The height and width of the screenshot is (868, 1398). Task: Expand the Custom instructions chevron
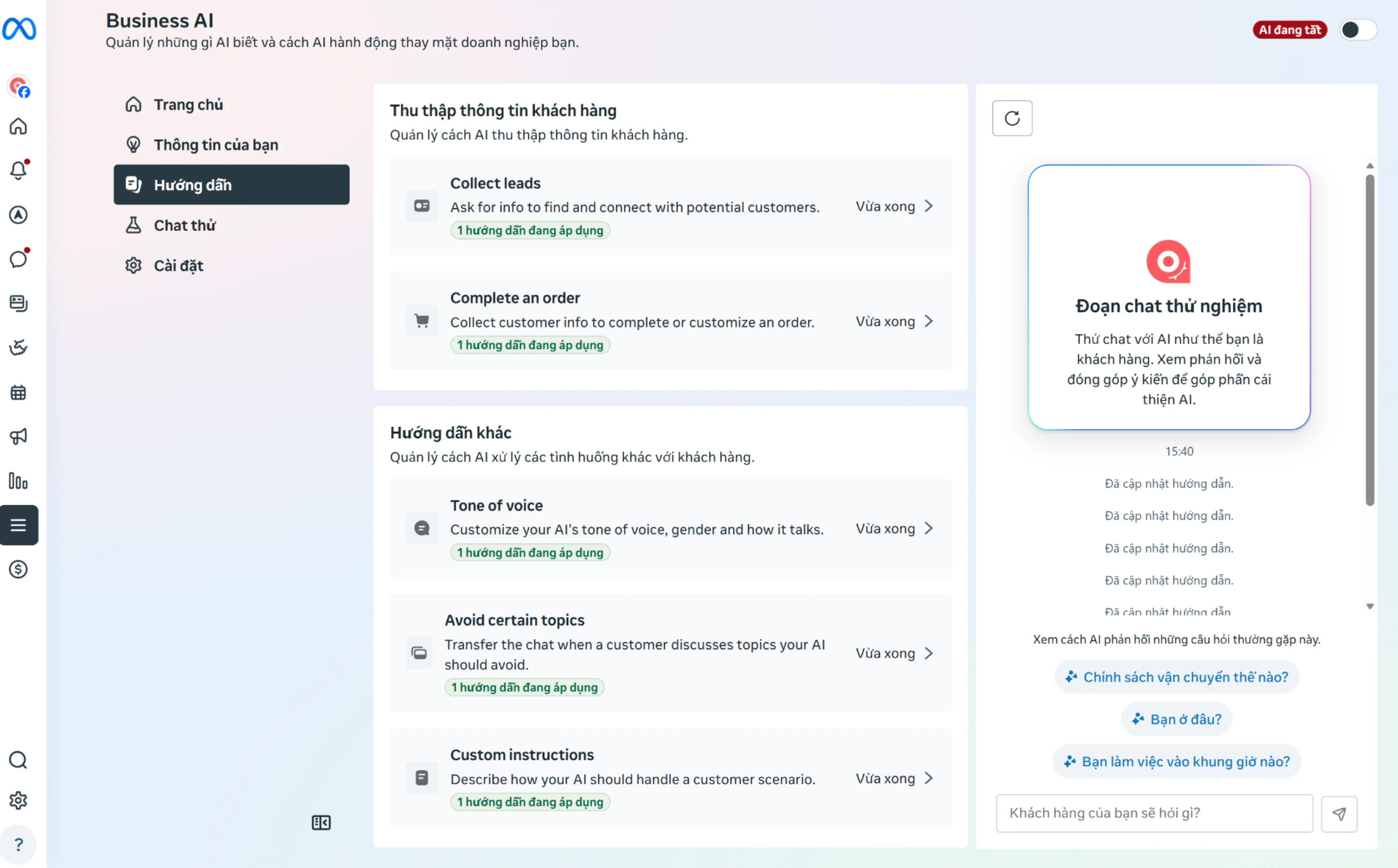click(x=929, y=778)
